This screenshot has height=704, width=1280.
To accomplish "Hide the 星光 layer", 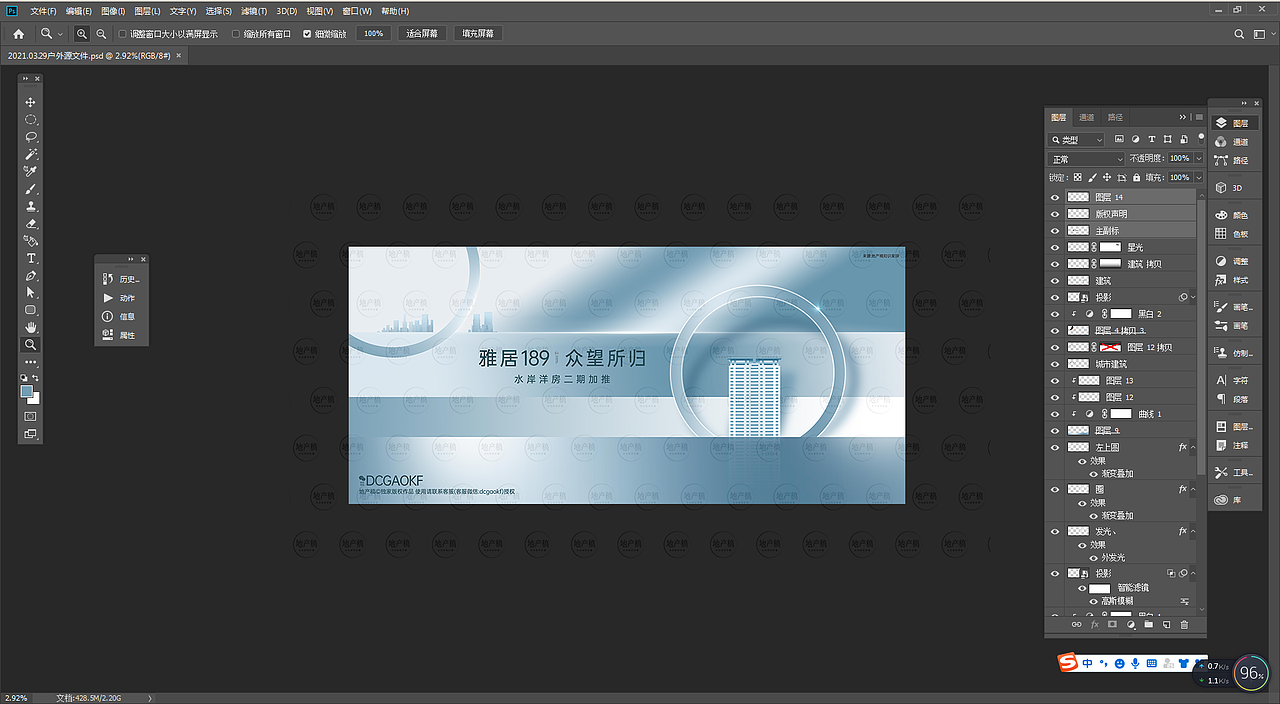I will click(1055, 247).
